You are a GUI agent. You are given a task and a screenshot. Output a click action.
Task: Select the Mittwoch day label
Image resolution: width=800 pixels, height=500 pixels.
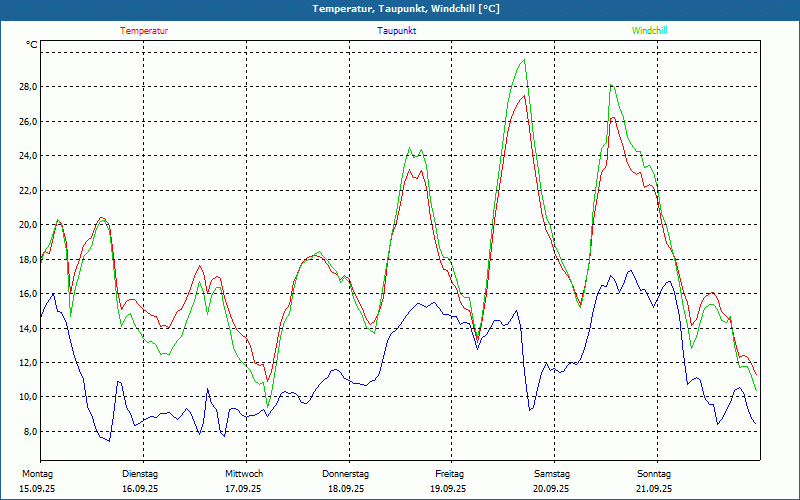click(243, 474)
